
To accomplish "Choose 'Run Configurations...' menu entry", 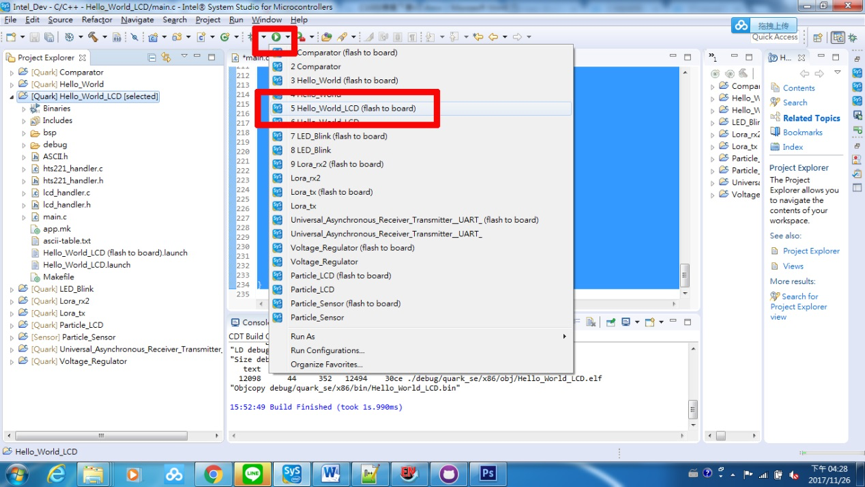I will point(421,350).
